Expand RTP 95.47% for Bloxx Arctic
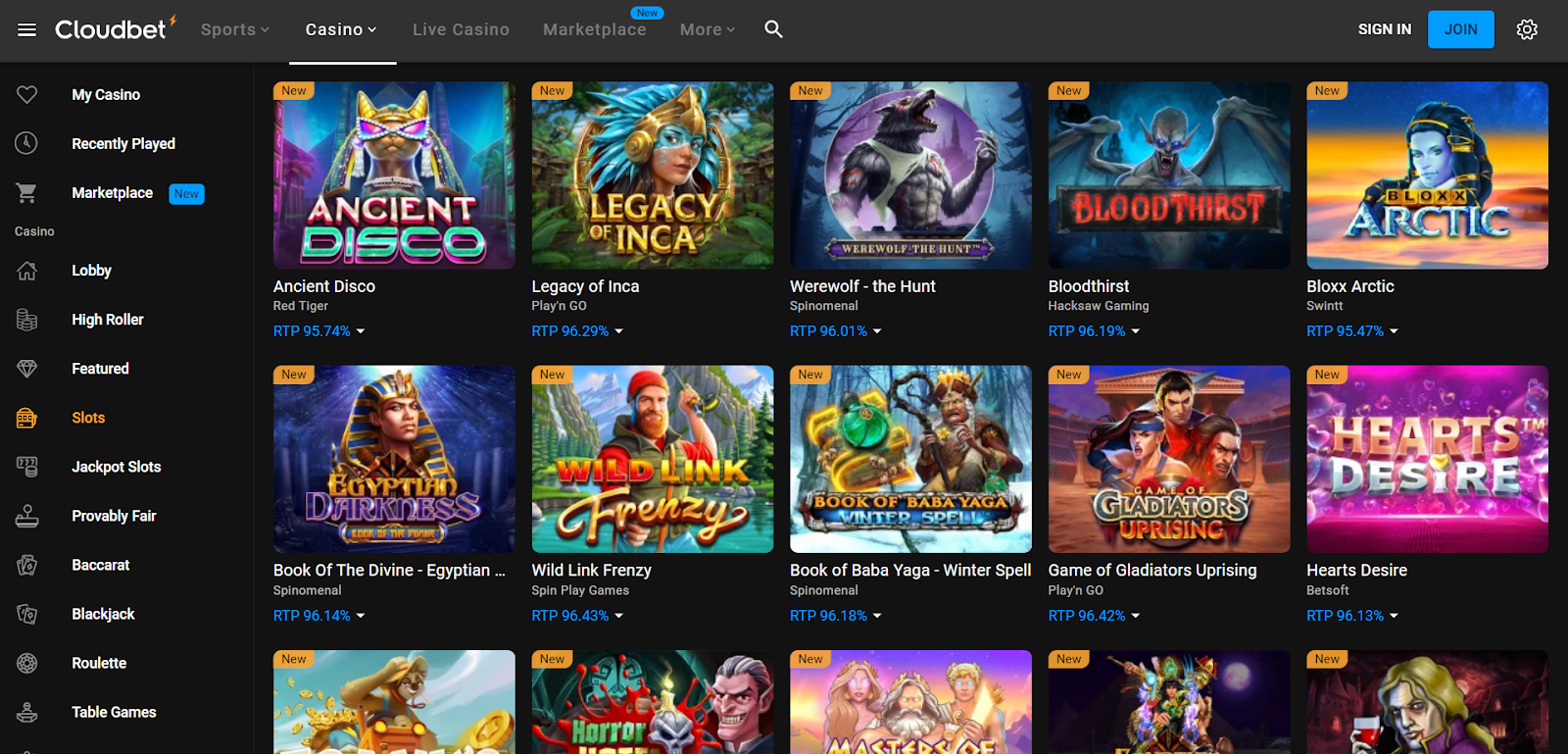Viewport: 1568px width, 754px height. coord(1352,331)
